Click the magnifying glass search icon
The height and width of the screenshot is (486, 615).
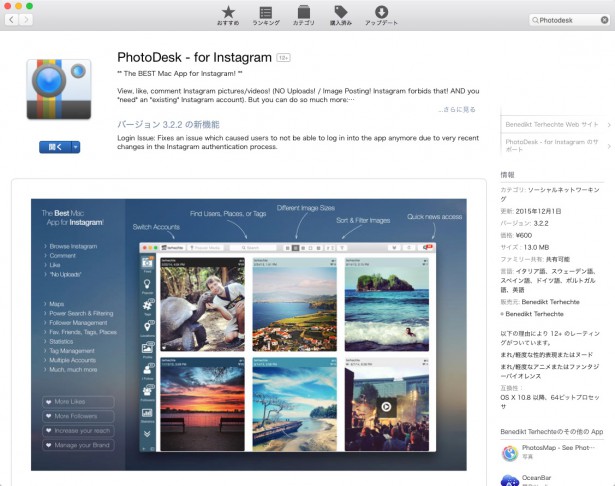(535, 20)
